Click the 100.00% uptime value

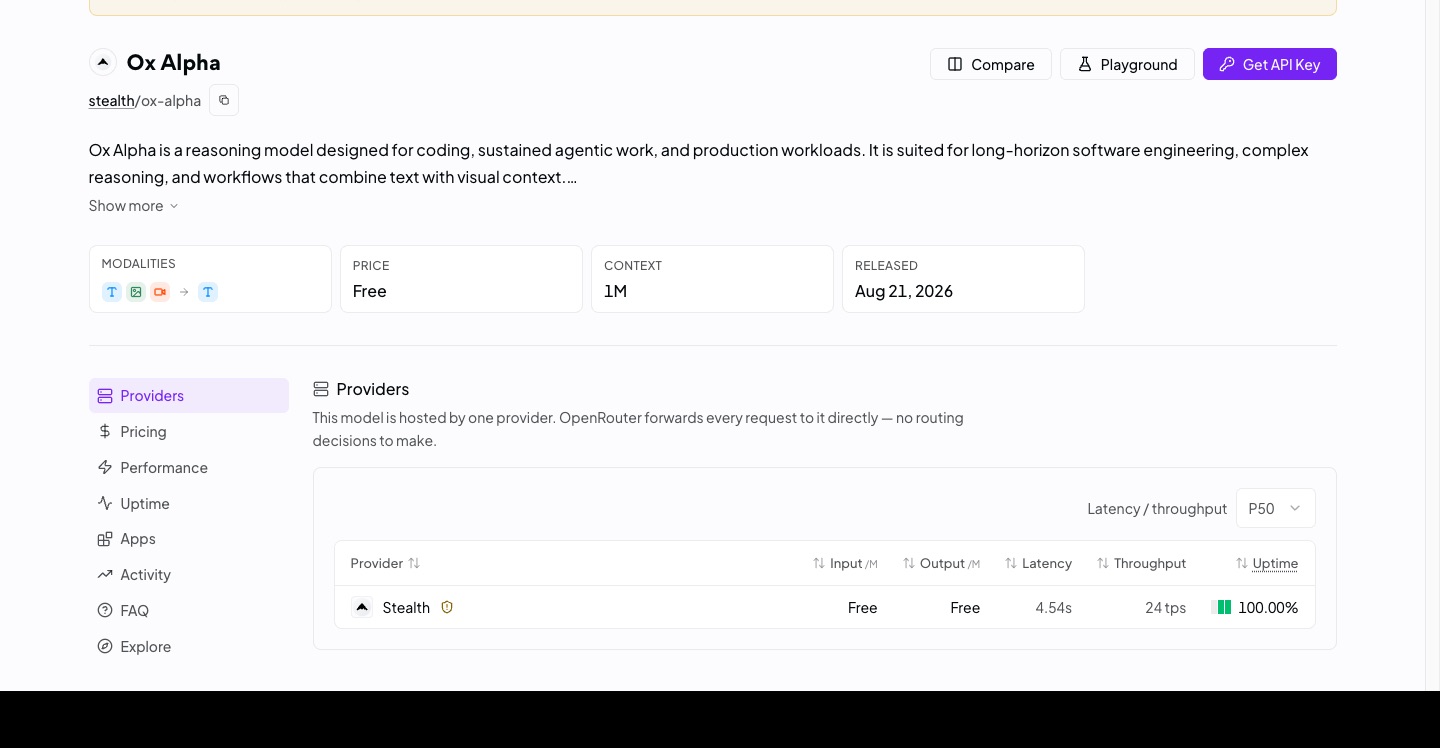point(1268,607)
